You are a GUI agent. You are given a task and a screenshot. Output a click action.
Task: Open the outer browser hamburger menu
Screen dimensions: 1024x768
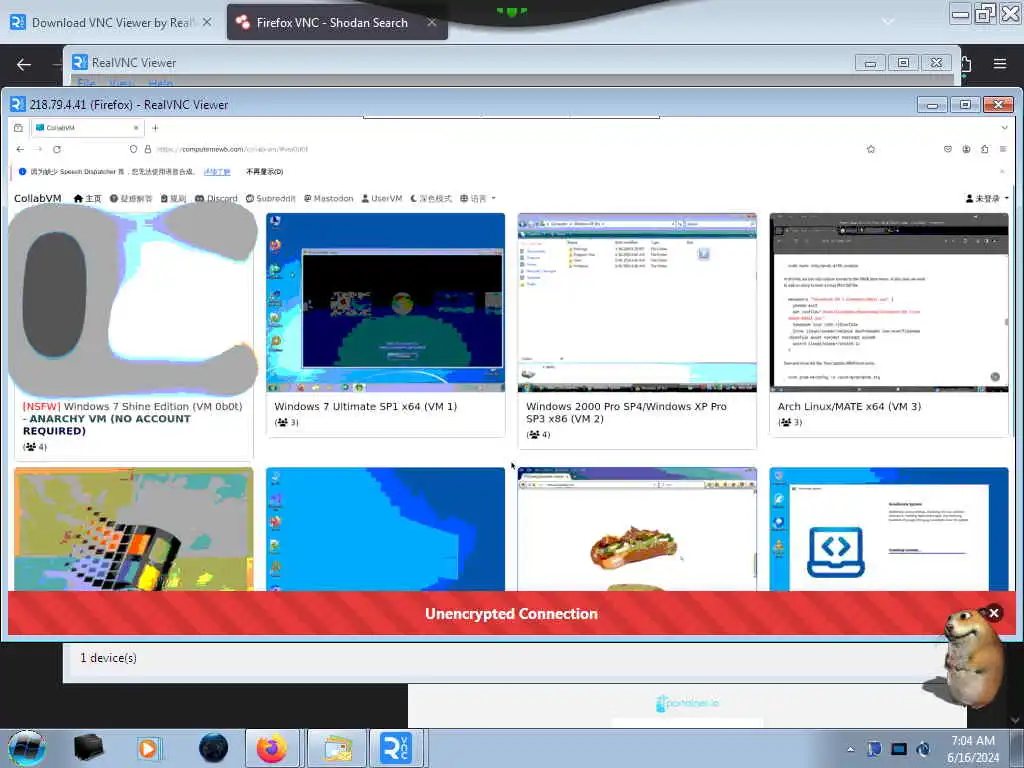999,64
